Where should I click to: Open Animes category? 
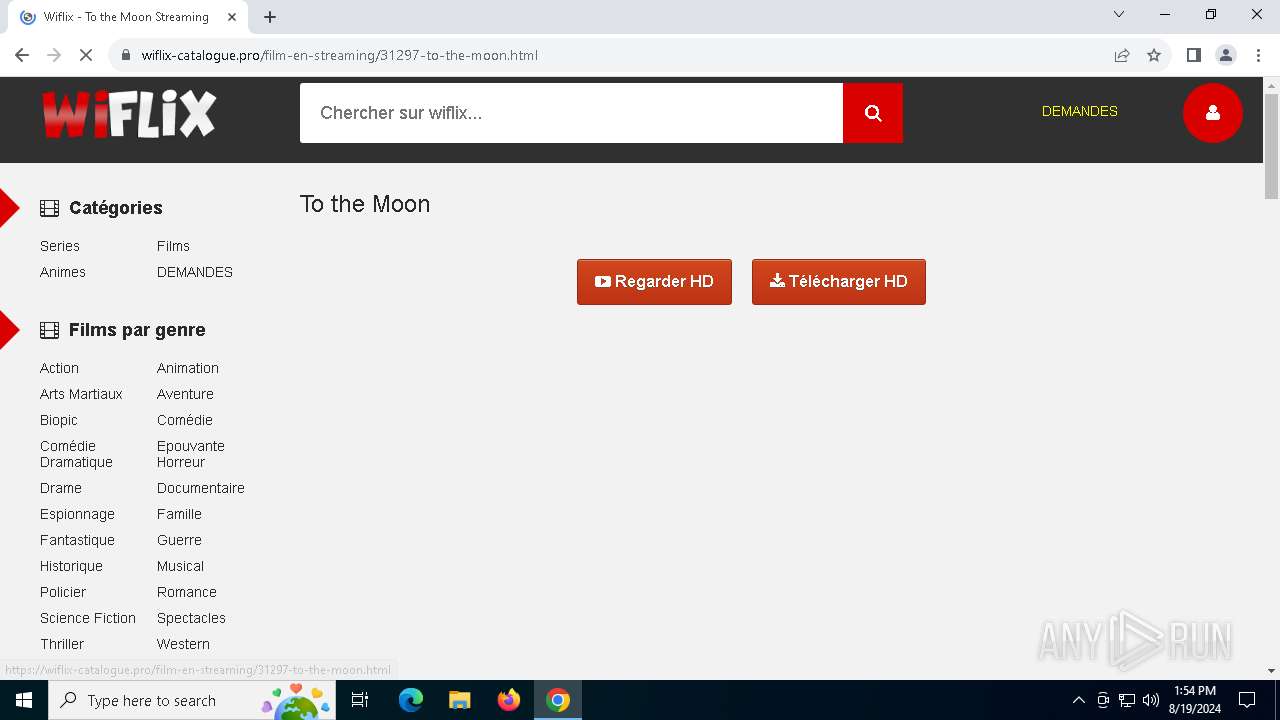pos(63,272)
